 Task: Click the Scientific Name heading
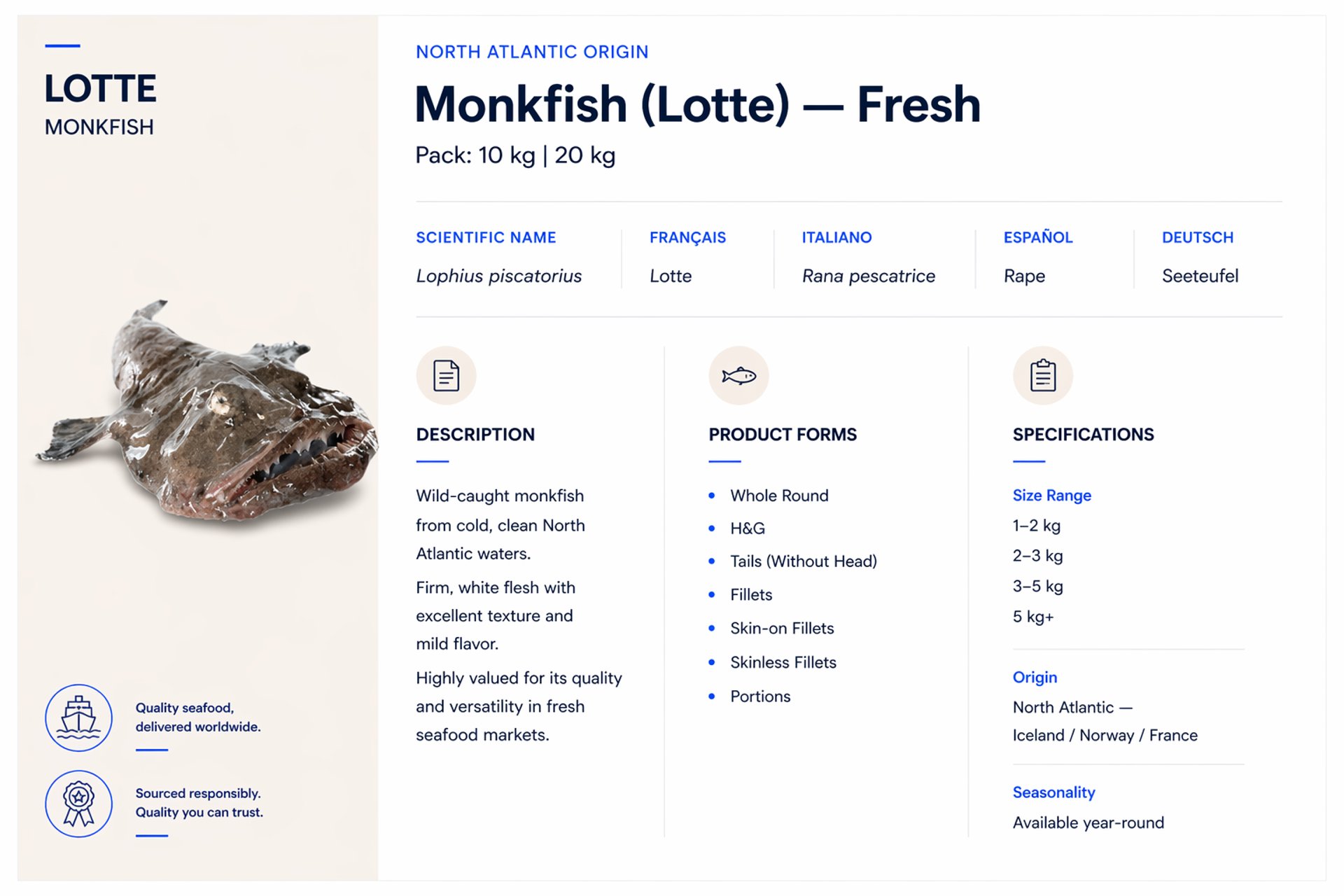(x=486, y=238)
